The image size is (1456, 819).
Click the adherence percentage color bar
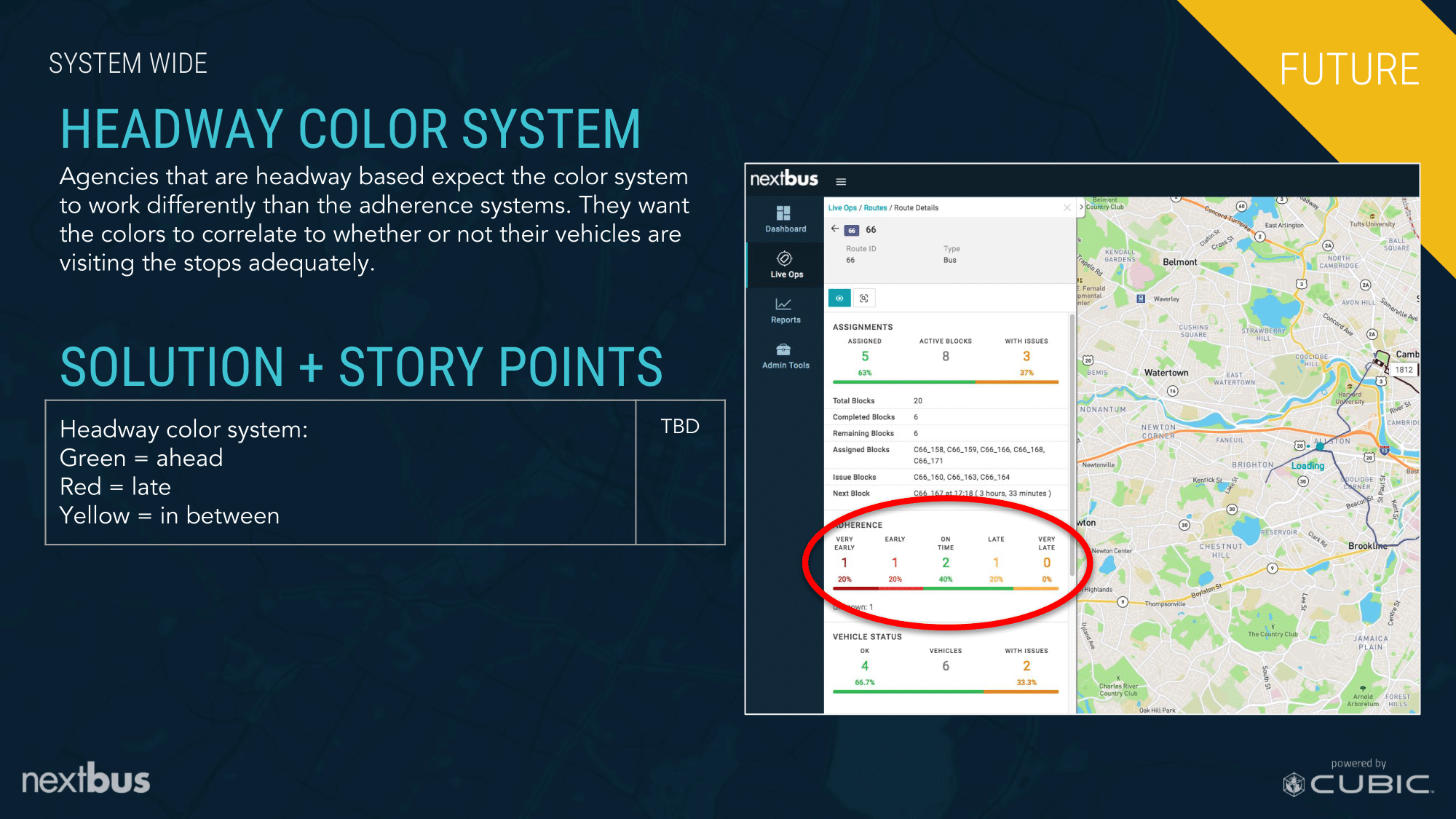pos(945,588)
